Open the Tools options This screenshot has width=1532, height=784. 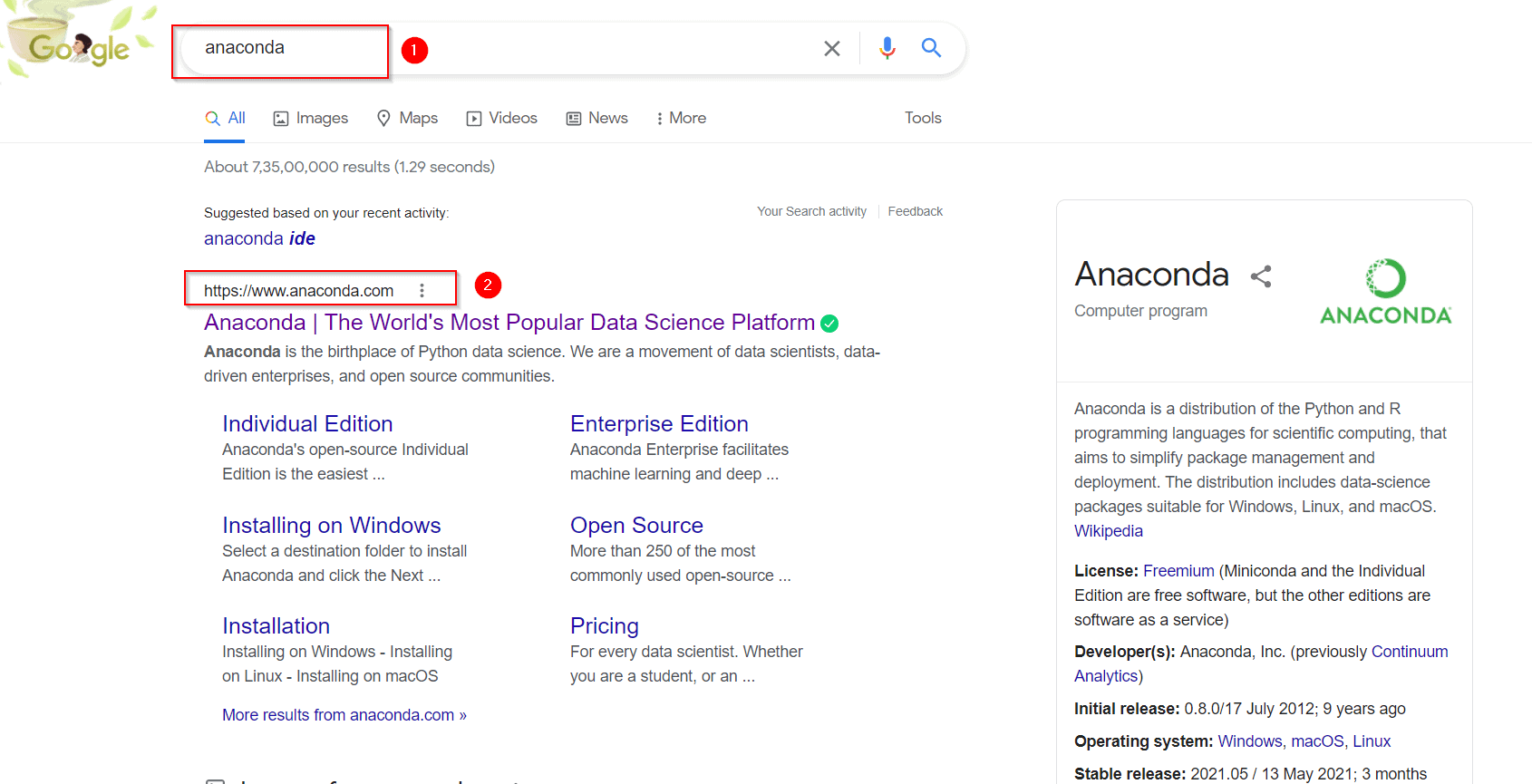pos(922,118)
